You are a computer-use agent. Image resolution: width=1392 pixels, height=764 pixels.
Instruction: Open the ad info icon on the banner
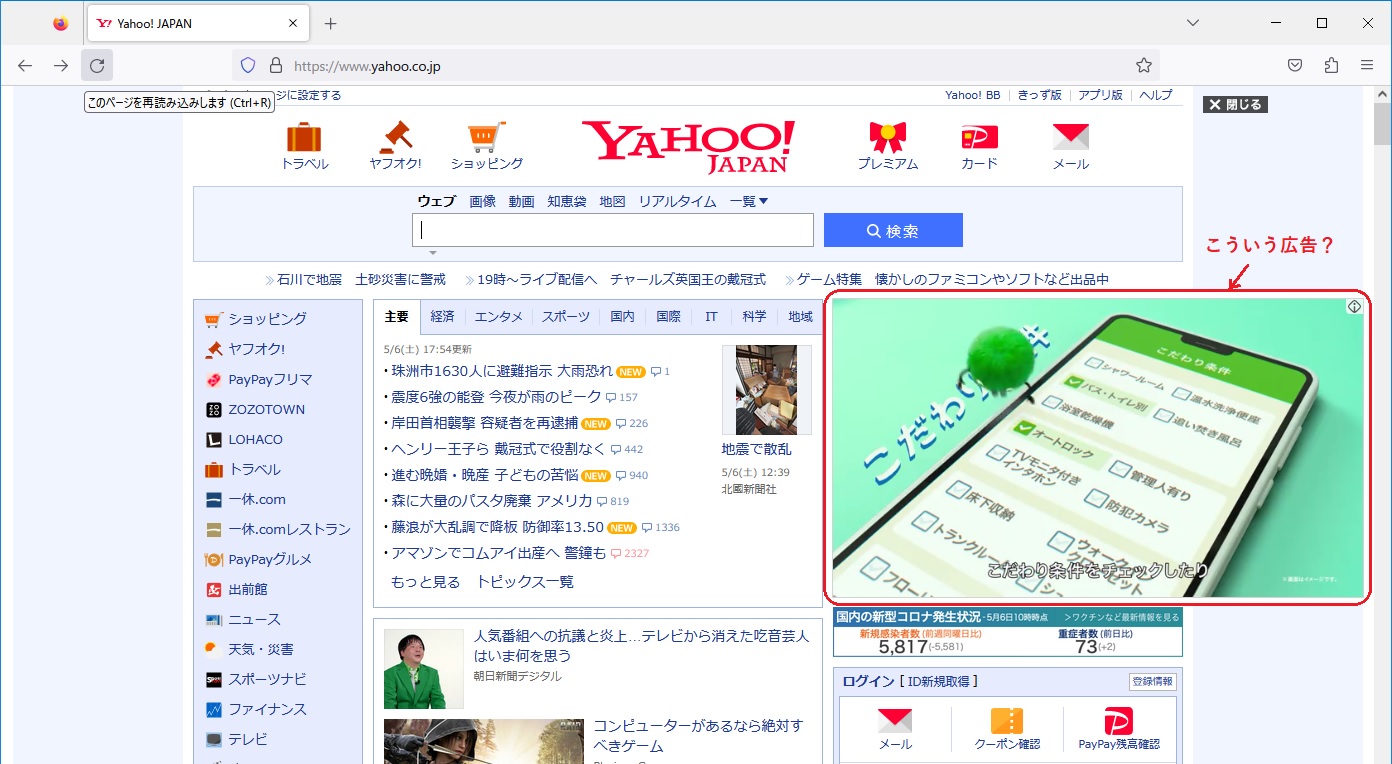point(1354,307)
